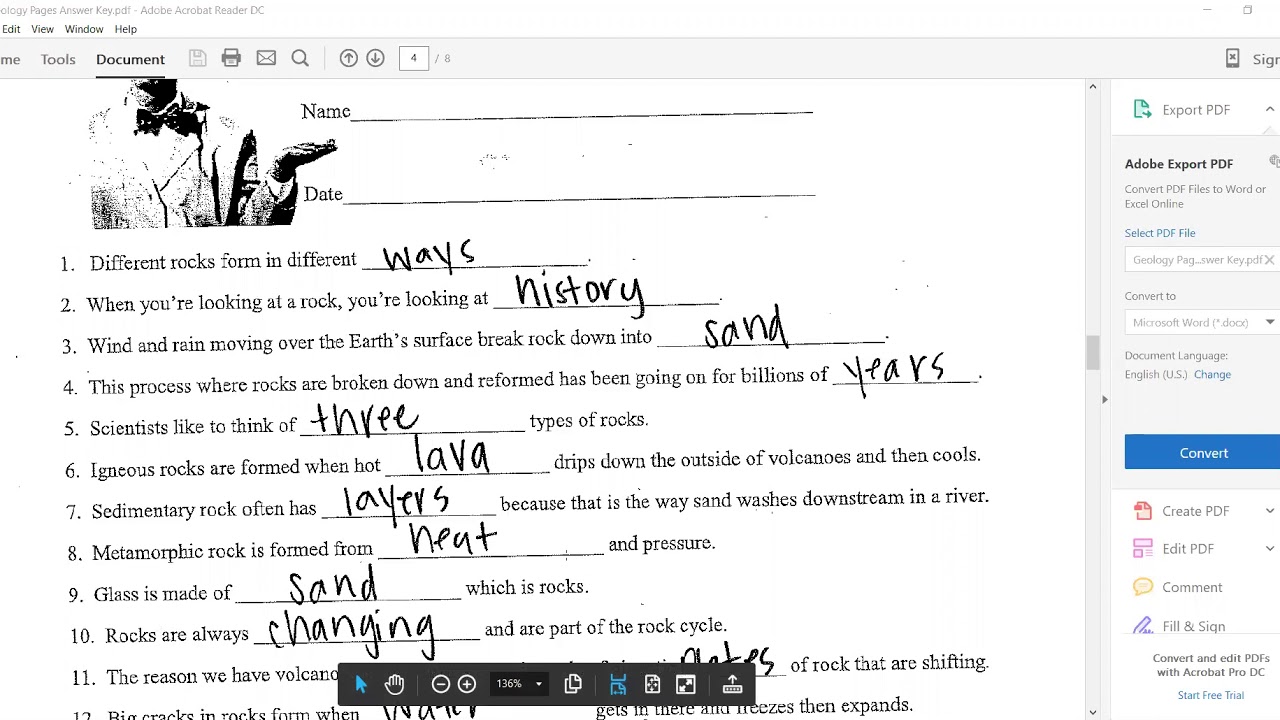
Task: Click the Export PDF panel icon
Action: coord(1142,109)
